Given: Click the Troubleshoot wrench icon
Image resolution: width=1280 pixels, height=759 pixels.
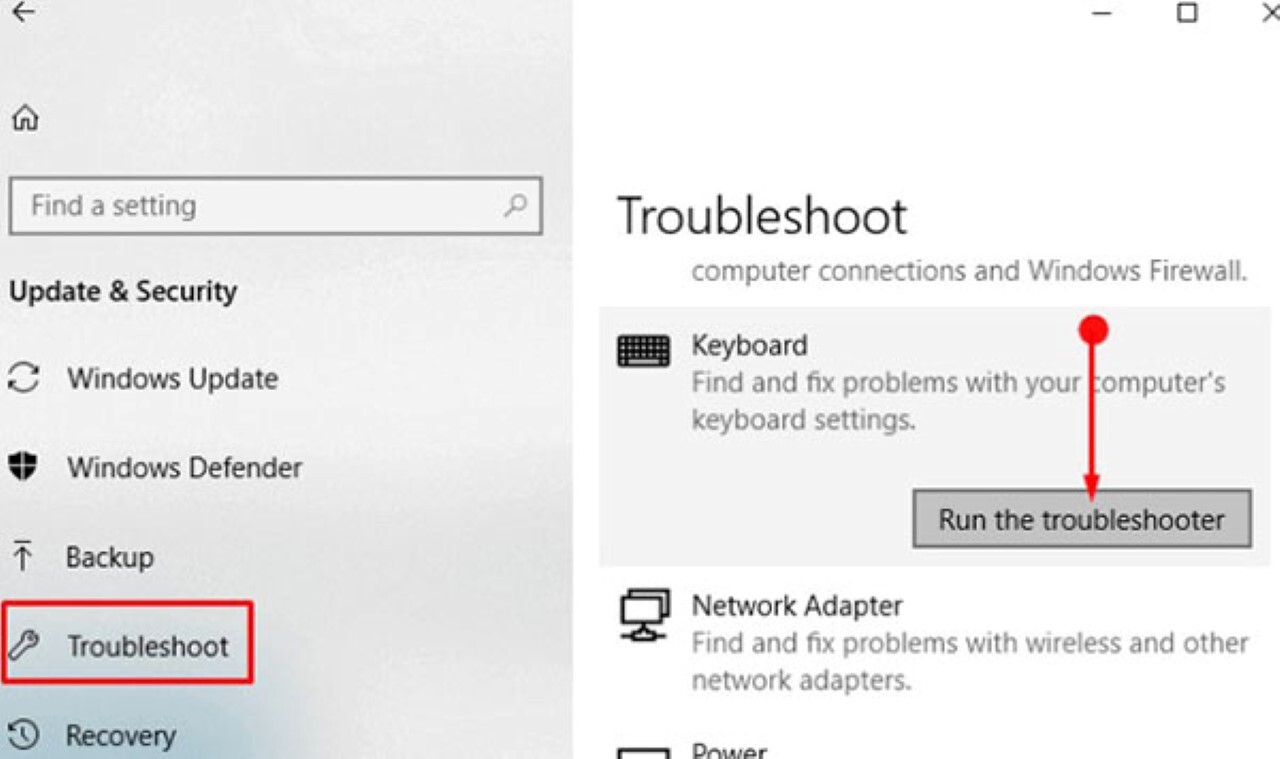Looking at the screenshot, I should [23, 645].
